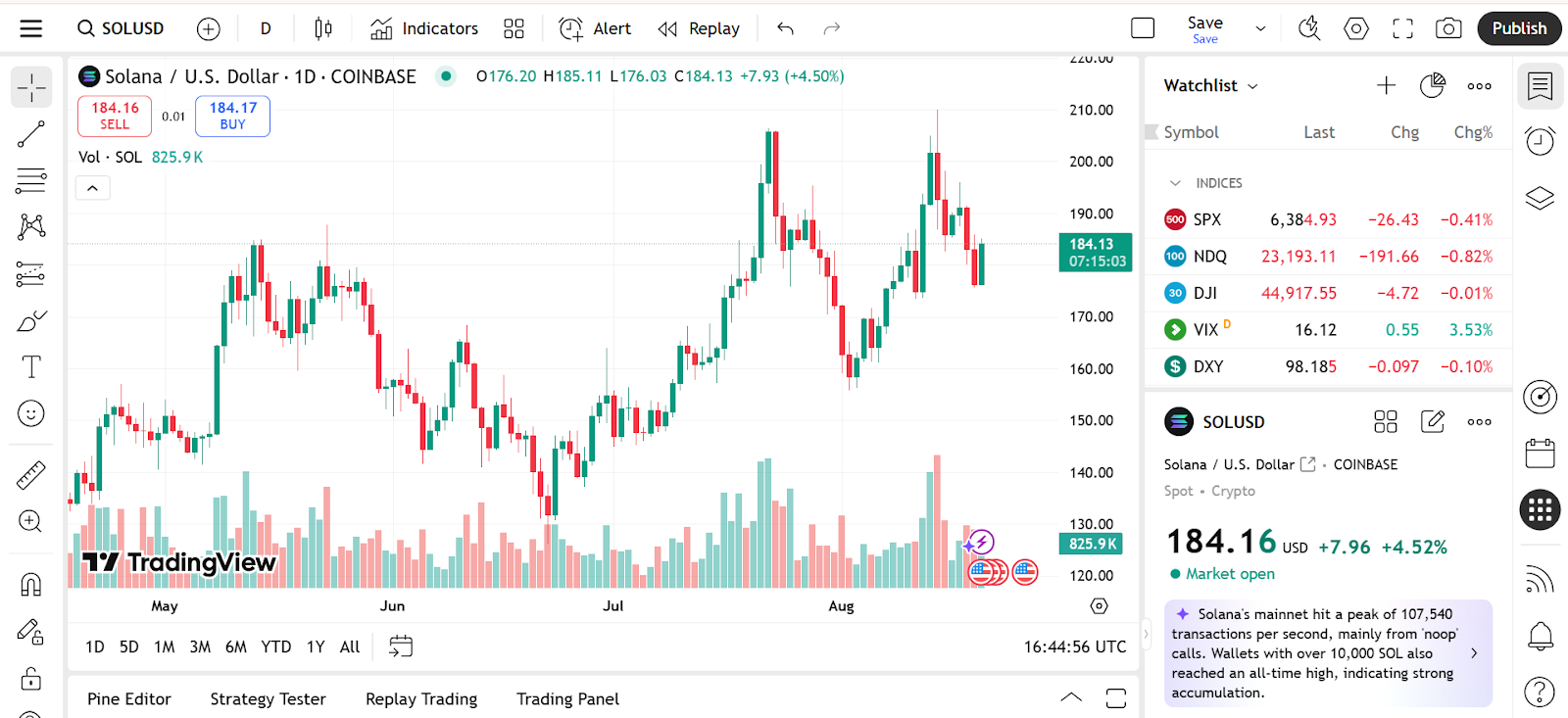The height and width of the screenshot is (718, 1568).
Task: Maximize the bottom panel
Action: (x=1116, y=698)
